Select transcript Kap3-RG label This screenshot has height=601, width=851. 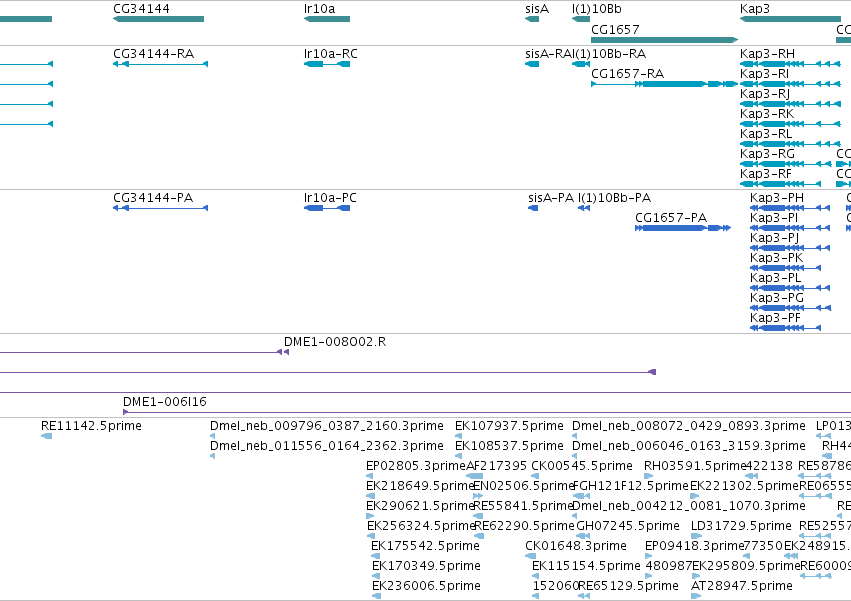[767, 154]
